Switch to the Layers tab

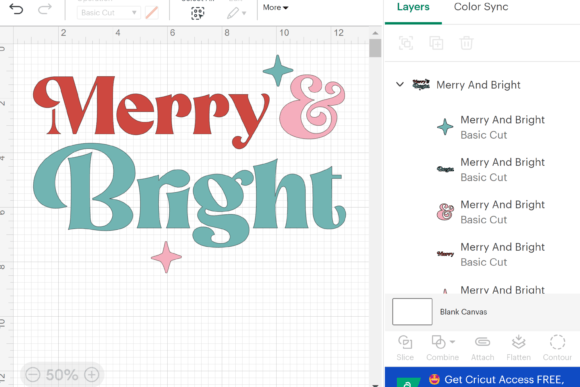(x=413, y=7)
